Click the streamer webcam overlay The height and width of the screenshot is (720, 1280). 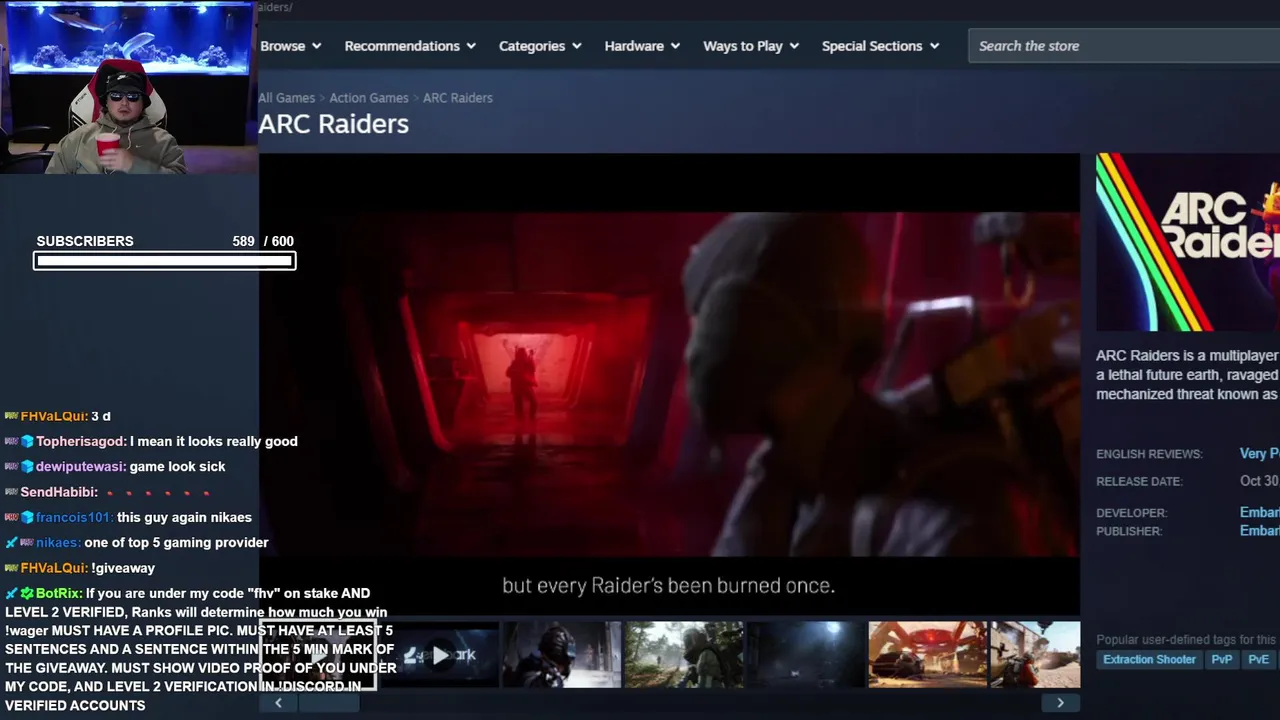(x=127, y=87)
